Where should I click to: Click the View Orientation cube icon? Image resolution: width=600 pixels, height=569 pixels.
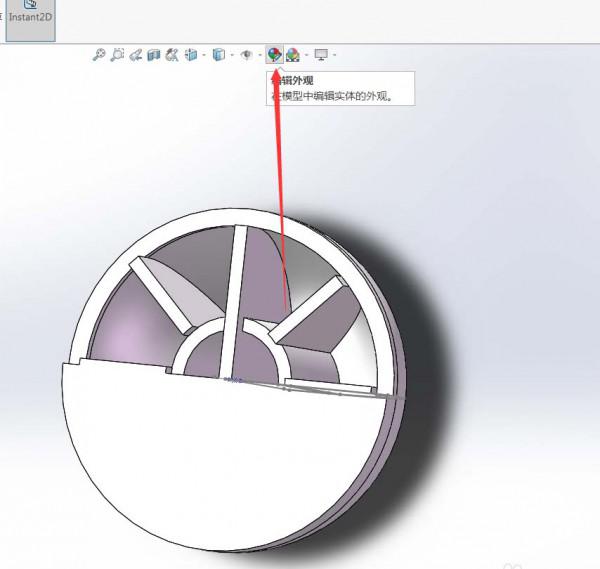[191, 55]
